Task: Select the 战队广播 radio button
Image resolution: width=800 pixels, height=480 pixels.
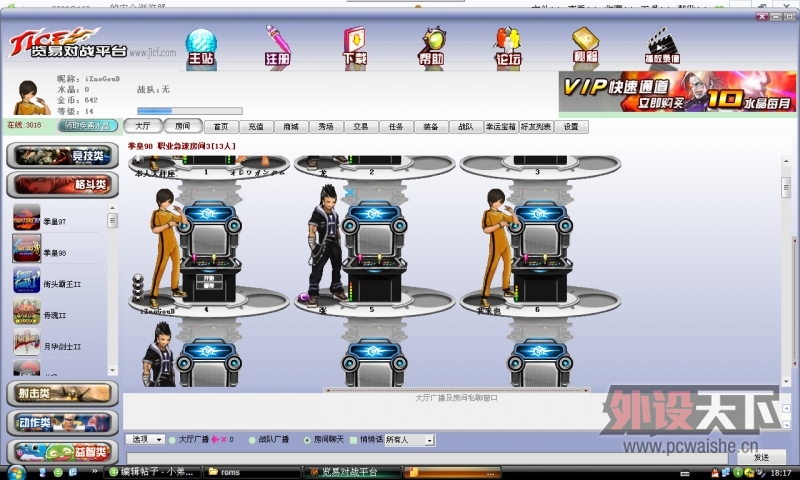Action: [x=252, y=440]
